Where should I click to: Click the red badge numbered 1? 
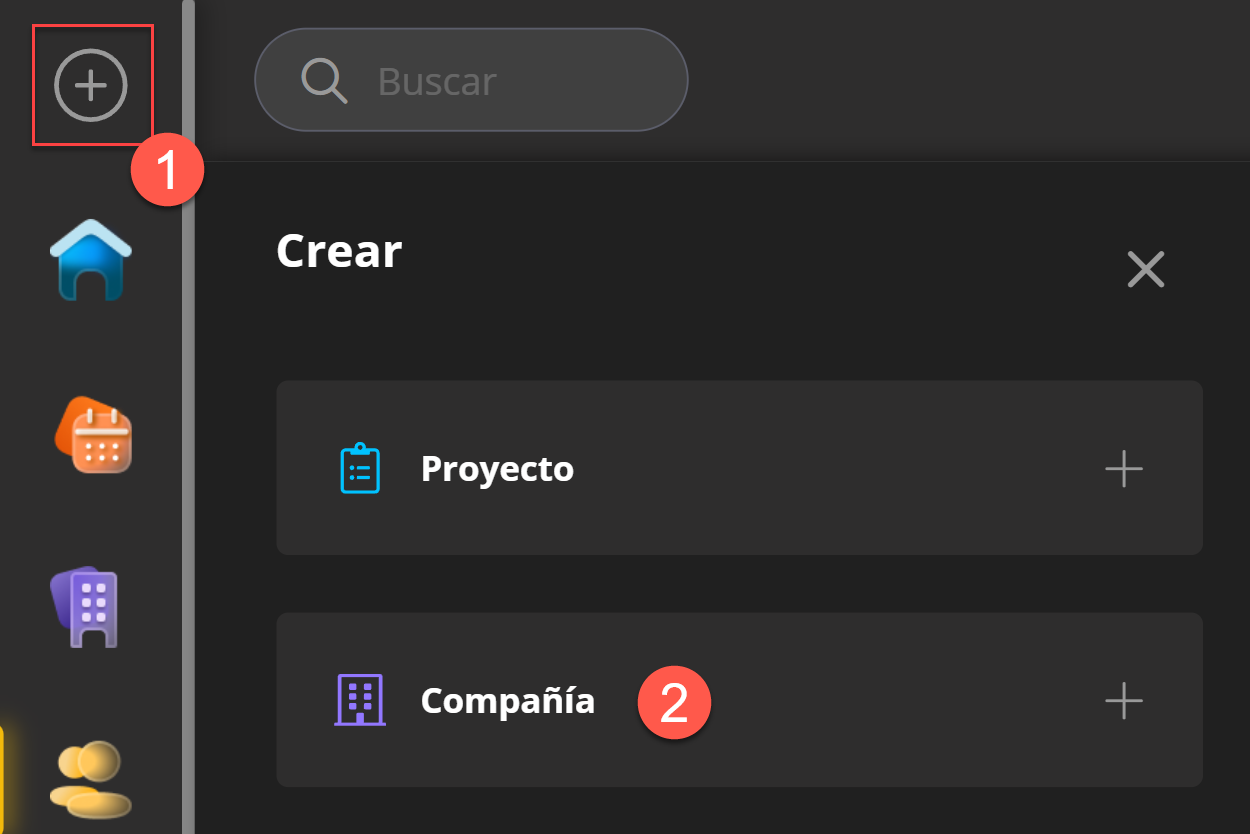pos(167,170)
